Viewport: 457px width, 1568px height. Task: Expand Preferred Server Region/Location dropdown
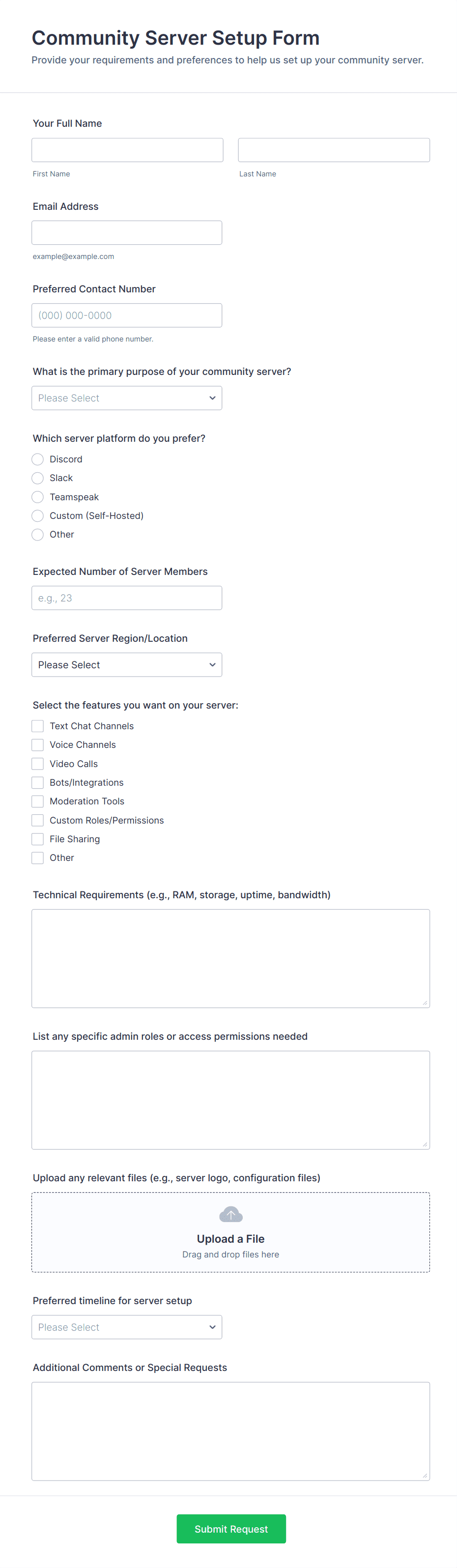127,665
